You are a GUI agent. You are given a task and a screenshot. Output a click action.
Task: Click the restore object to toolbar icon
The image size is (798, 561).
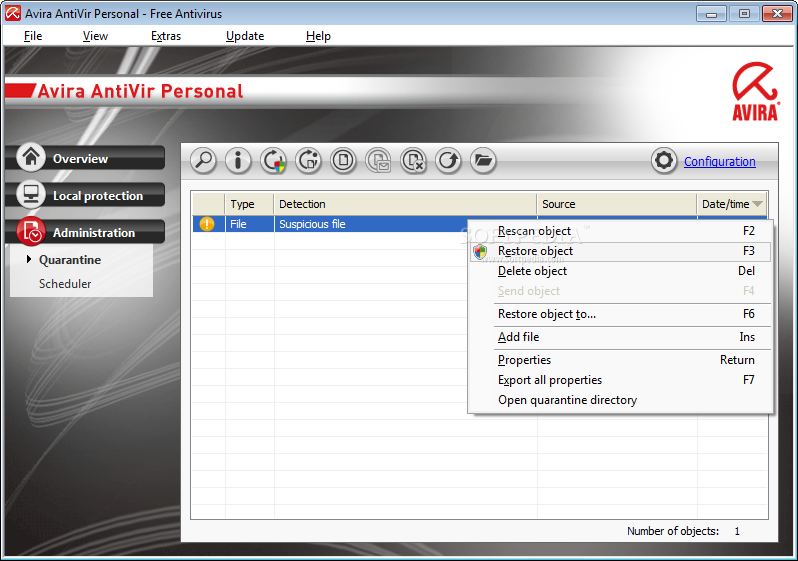coord(308,161)
